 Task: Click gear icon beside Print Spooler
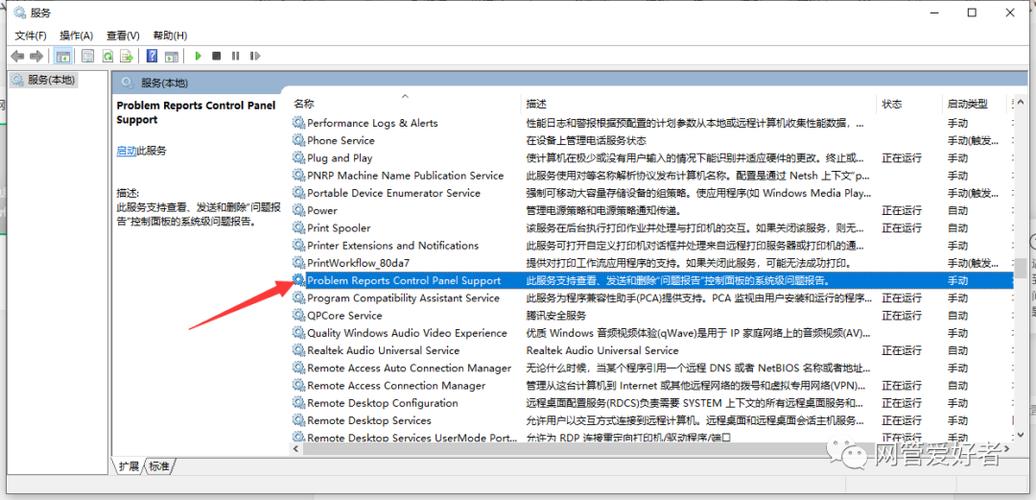click(x=299, y=228)
